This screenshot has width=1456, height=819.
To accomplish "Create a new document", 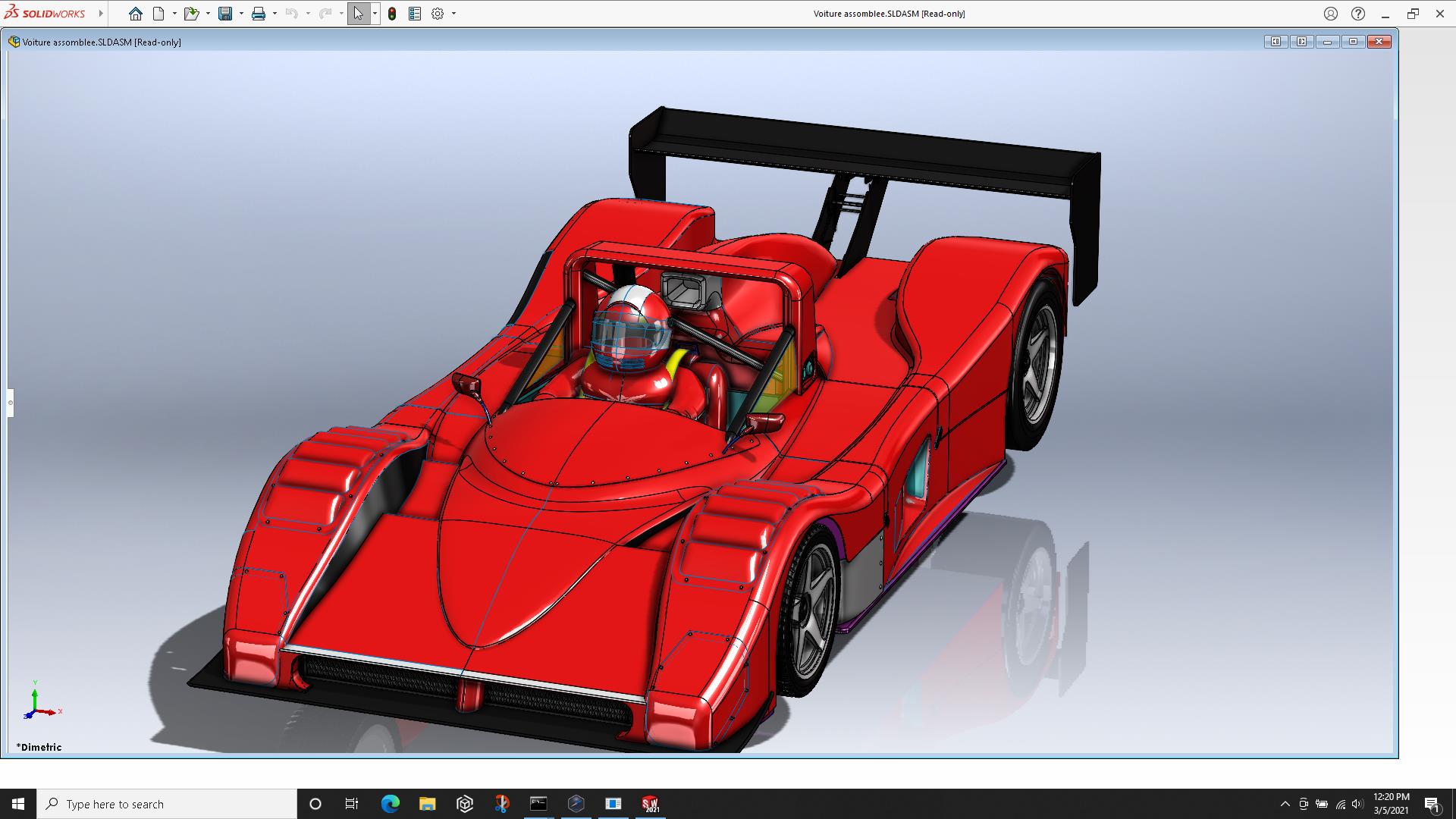I will 158,14.
